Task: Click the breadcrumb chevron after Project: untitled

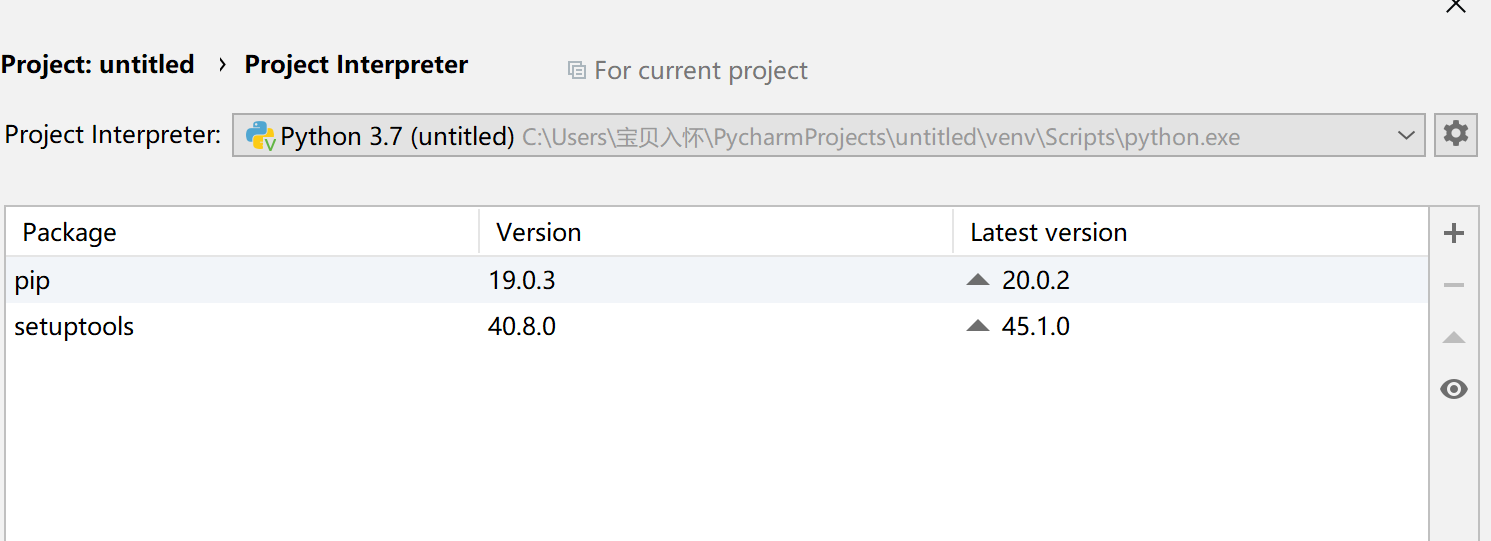Action: tap(221, 65)
